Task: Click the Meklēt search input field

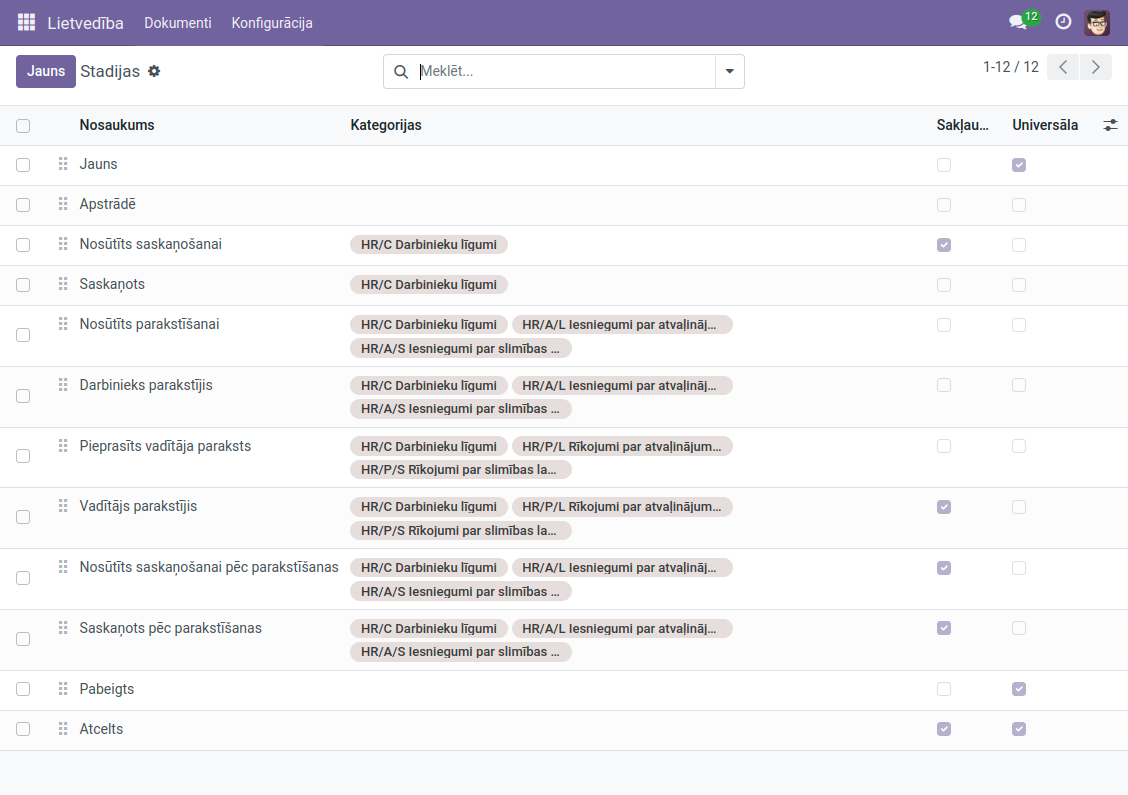Action: tap(564, 71)
